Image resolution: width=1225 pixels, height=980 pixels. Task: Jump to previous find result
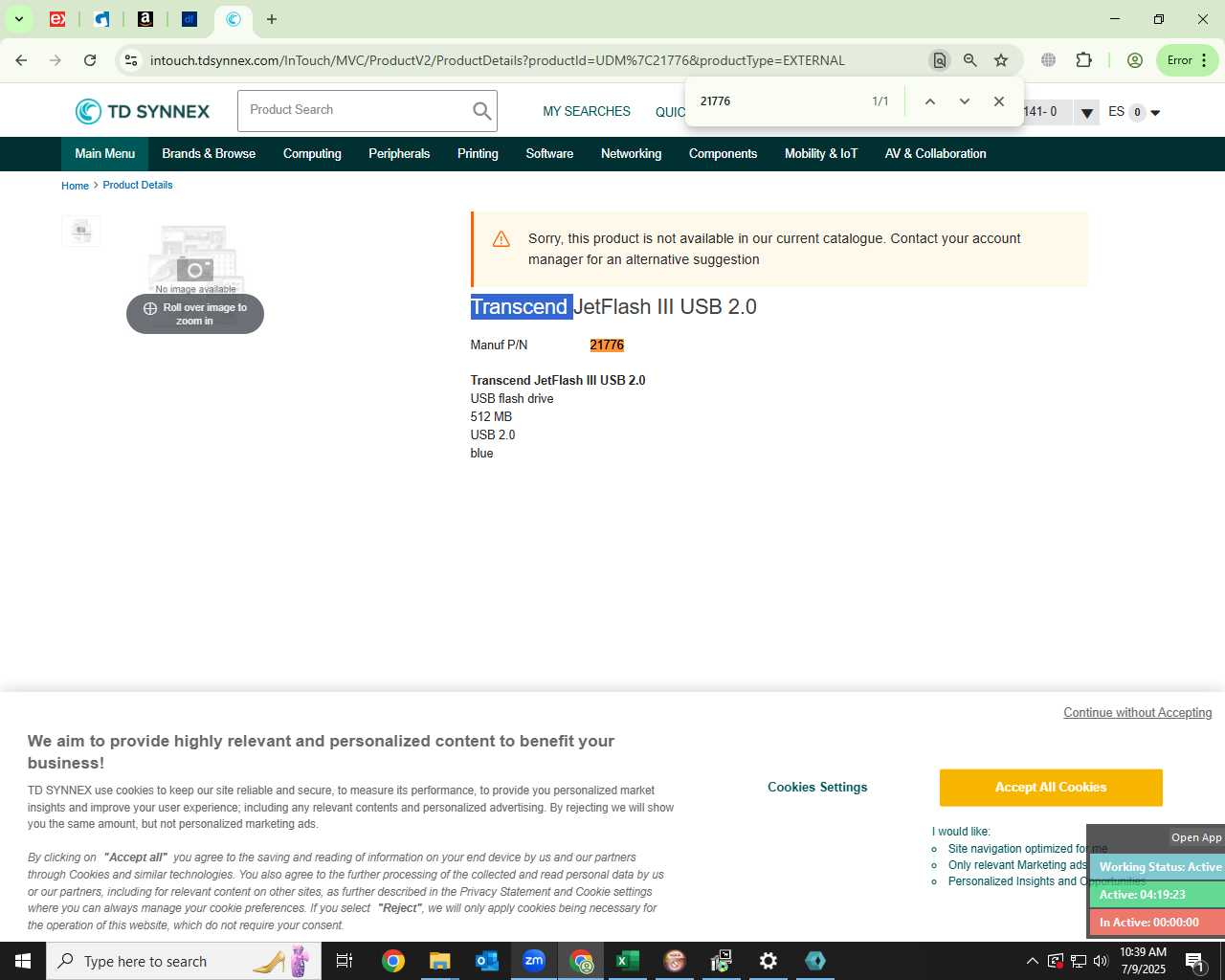click(x=929, y=101)
